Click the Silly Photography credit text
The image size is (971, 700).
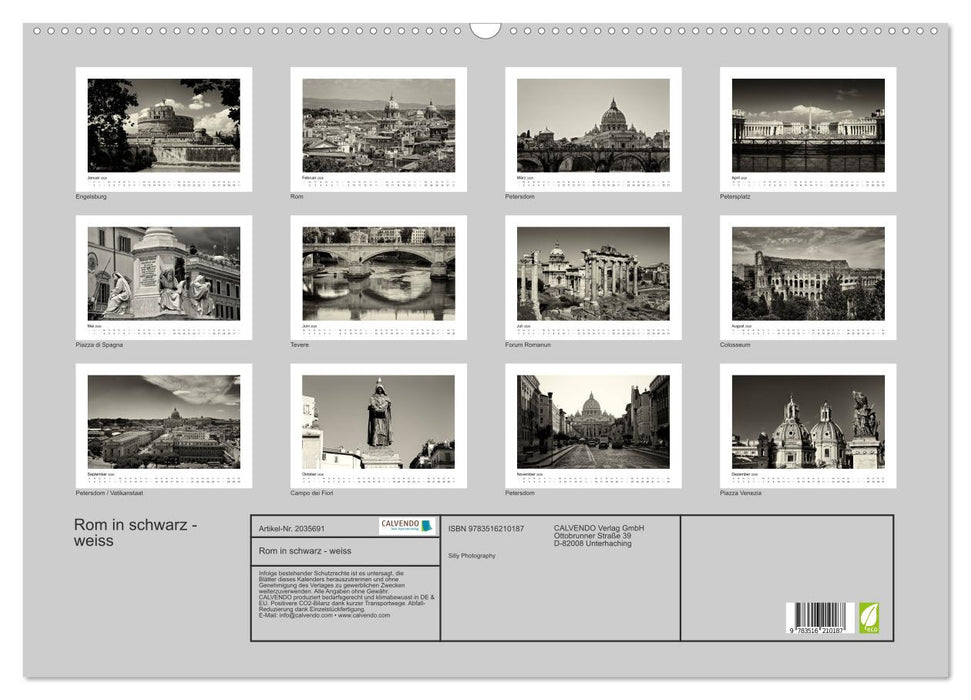[x=472, y=555]
